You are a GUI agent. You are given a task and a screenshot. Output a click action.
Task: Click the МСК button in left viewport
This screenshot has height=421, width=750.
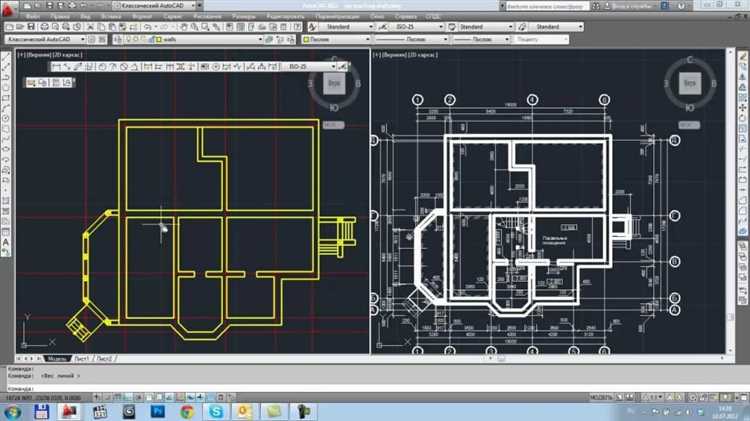333,125
